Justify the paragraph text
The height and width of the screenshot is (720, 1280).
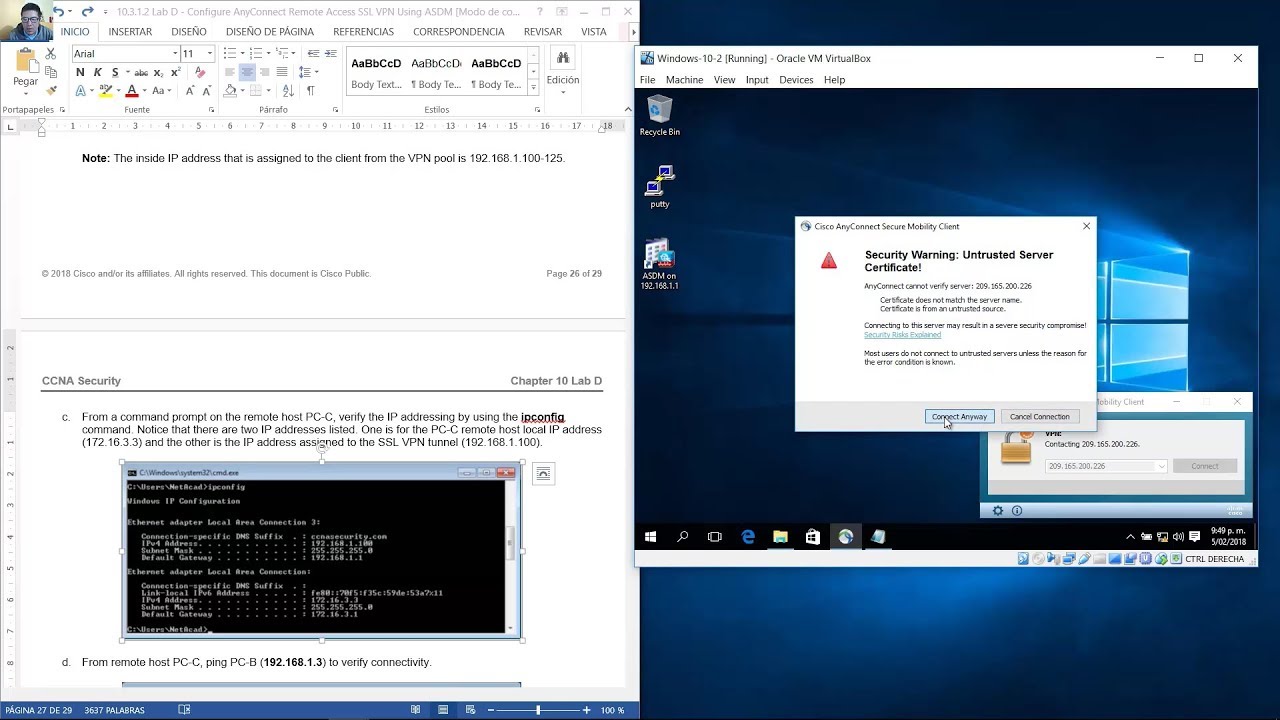point(282,72)
